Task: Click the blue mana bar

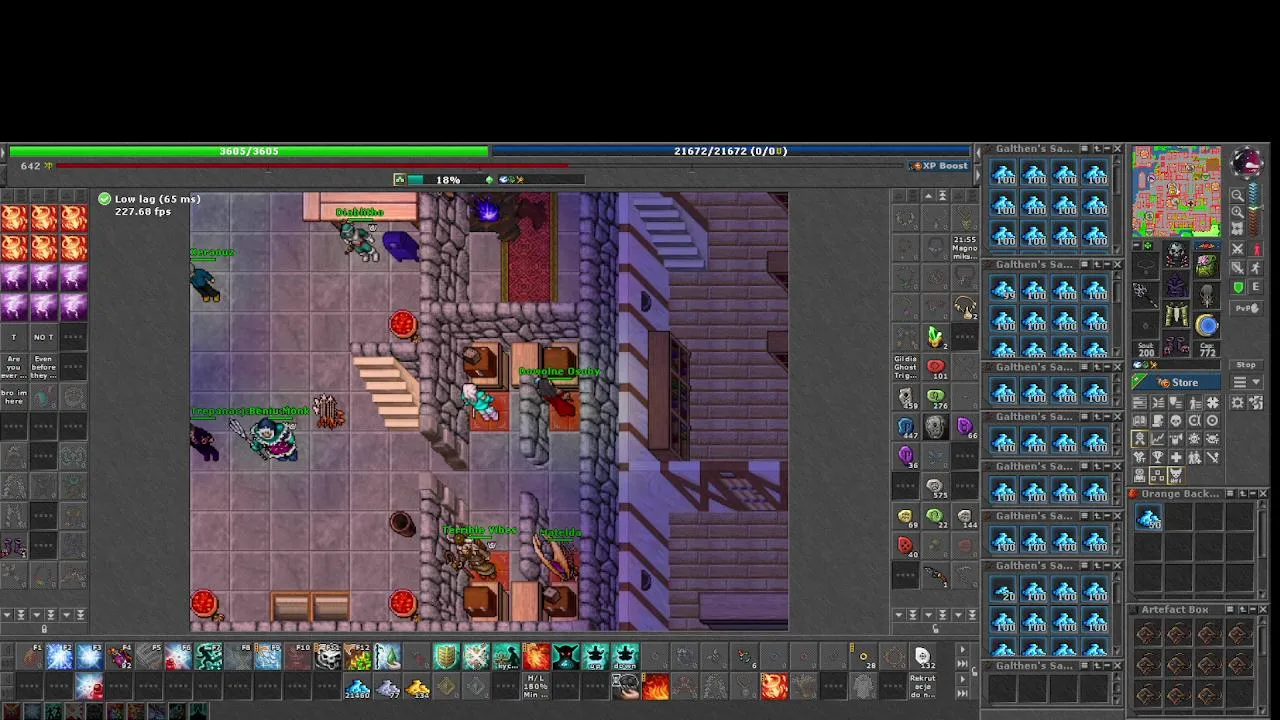Action: 730,151
